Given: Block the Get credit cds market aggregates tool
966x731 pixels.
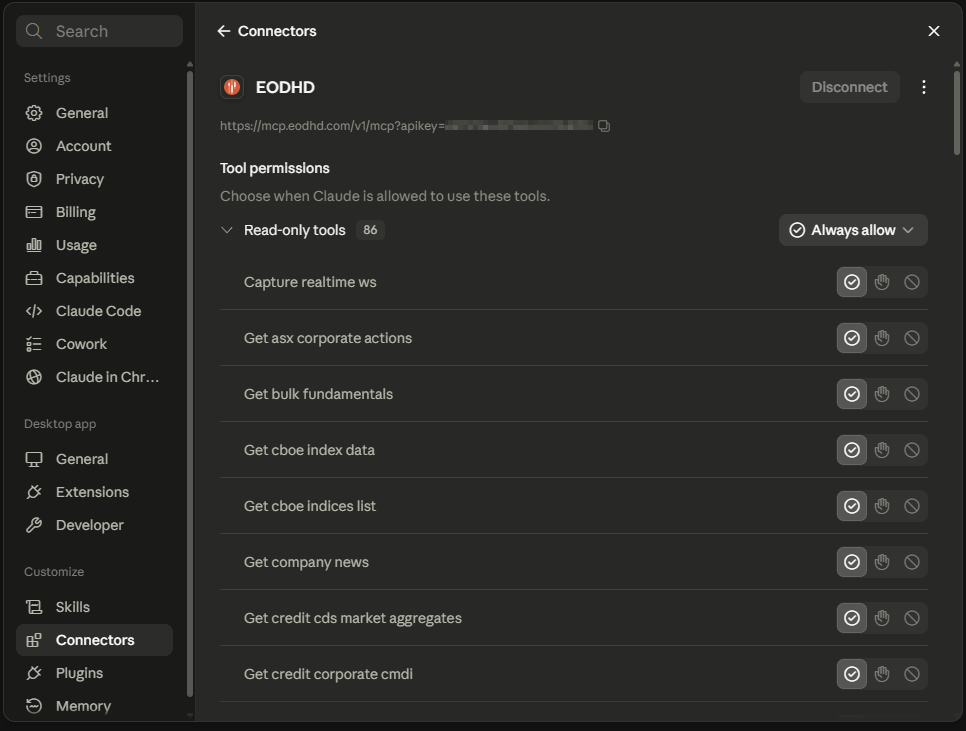Looking at the screenshot, I should [x=912, y=618].
